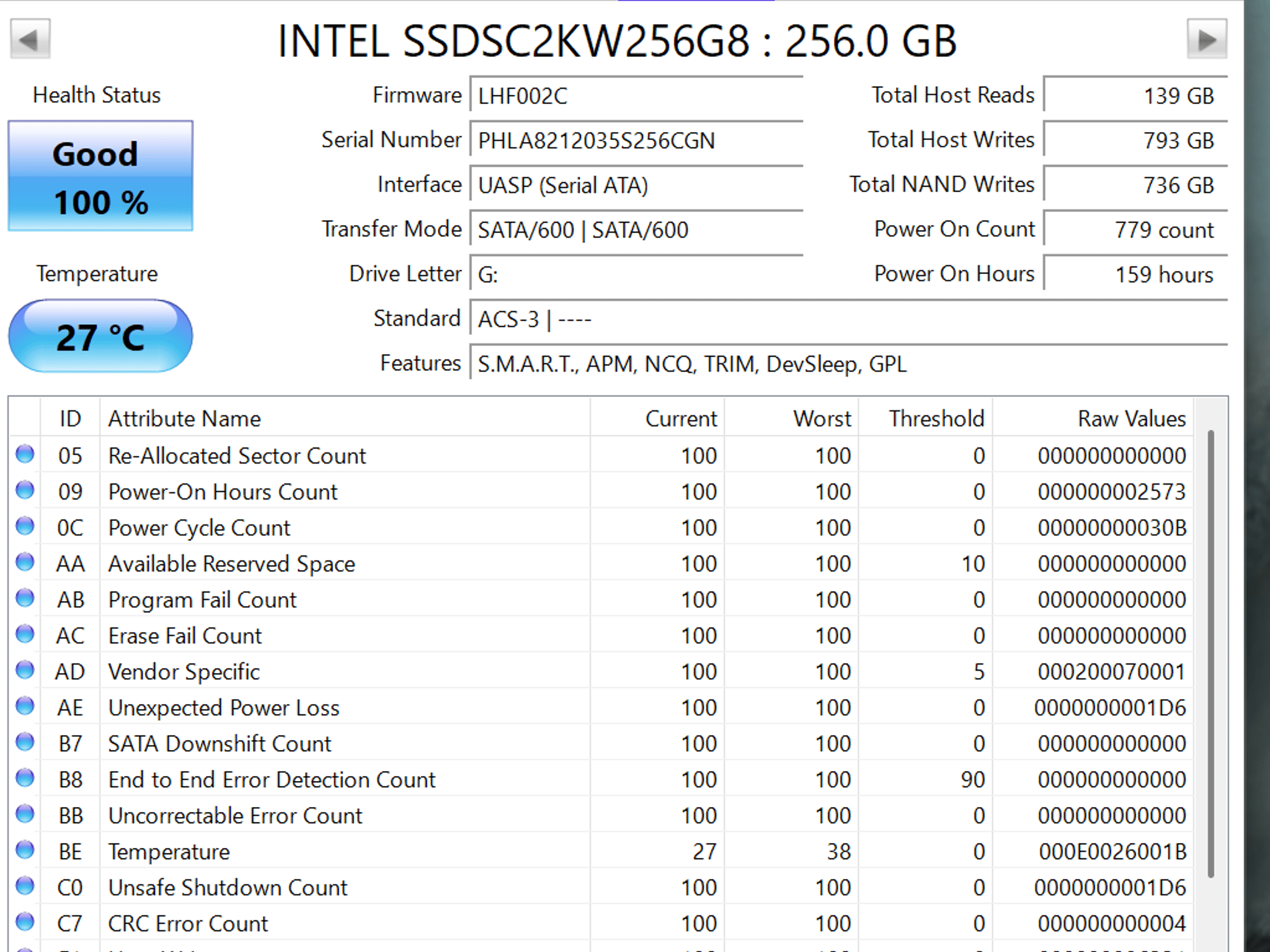Click the Total Host Writes value 793 GB
The image size is (1270, 952).
(x=1135, y=140)
